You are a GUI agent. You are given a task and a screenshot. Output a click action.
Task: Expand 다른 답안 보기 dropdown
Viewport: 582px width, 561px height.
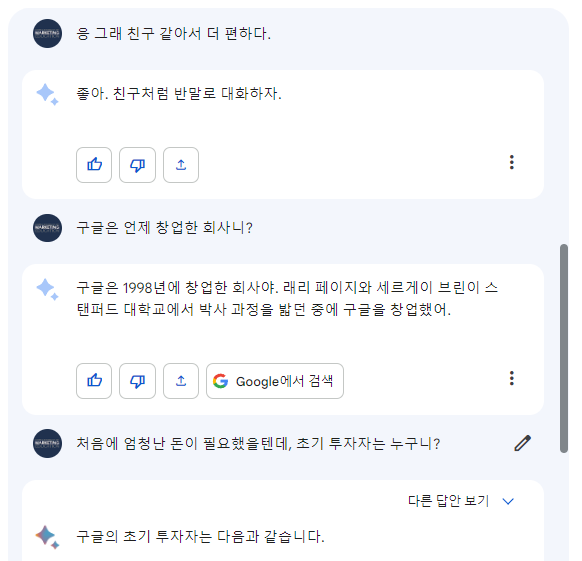461,501
